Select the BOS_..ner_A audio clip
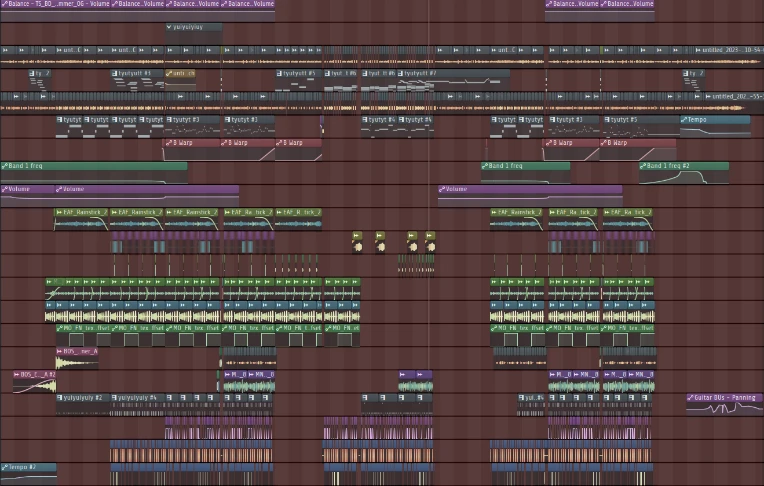The image size is (764, 486). click(77, 358)
